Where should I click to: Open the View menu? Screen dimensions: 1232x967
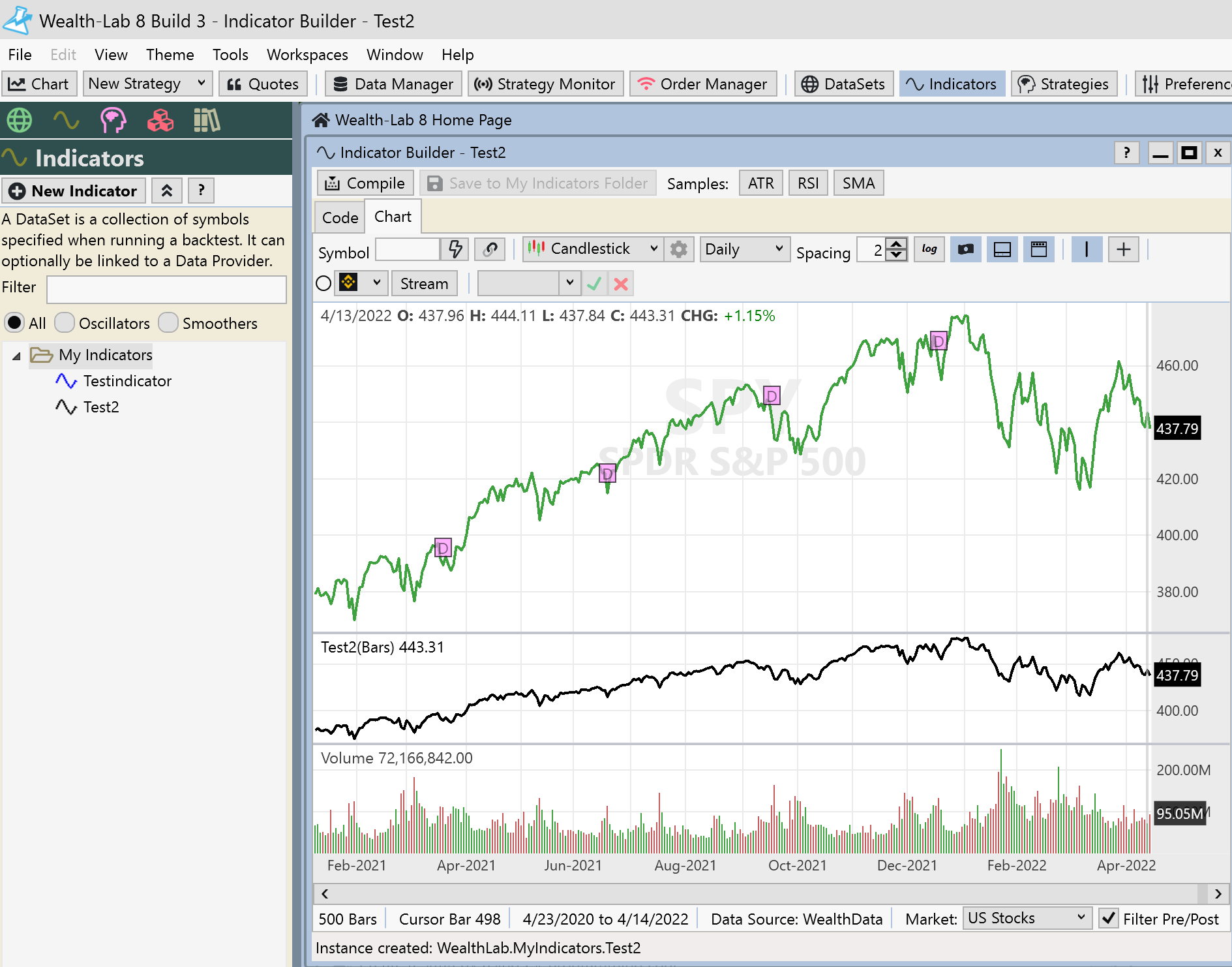(111, 55)
